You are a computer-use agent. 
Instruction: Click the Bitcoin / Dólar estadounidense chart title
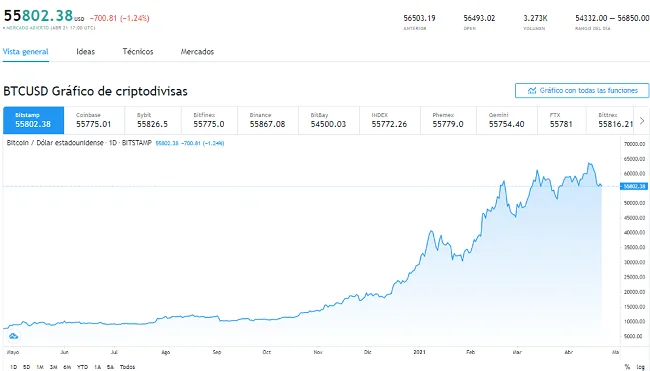79,143
